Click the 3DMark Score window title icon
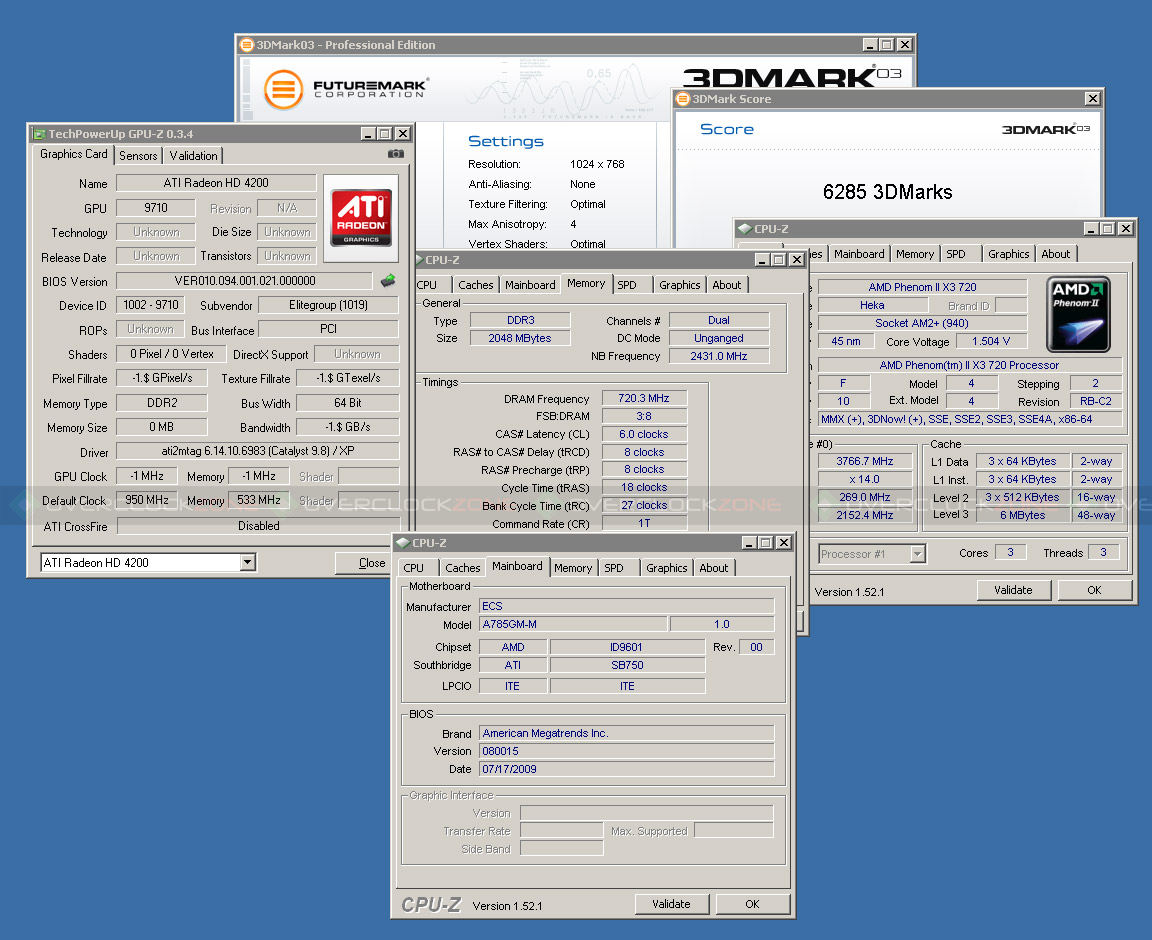Viewport: 1152px width, 940px height. tap(683, 98)
